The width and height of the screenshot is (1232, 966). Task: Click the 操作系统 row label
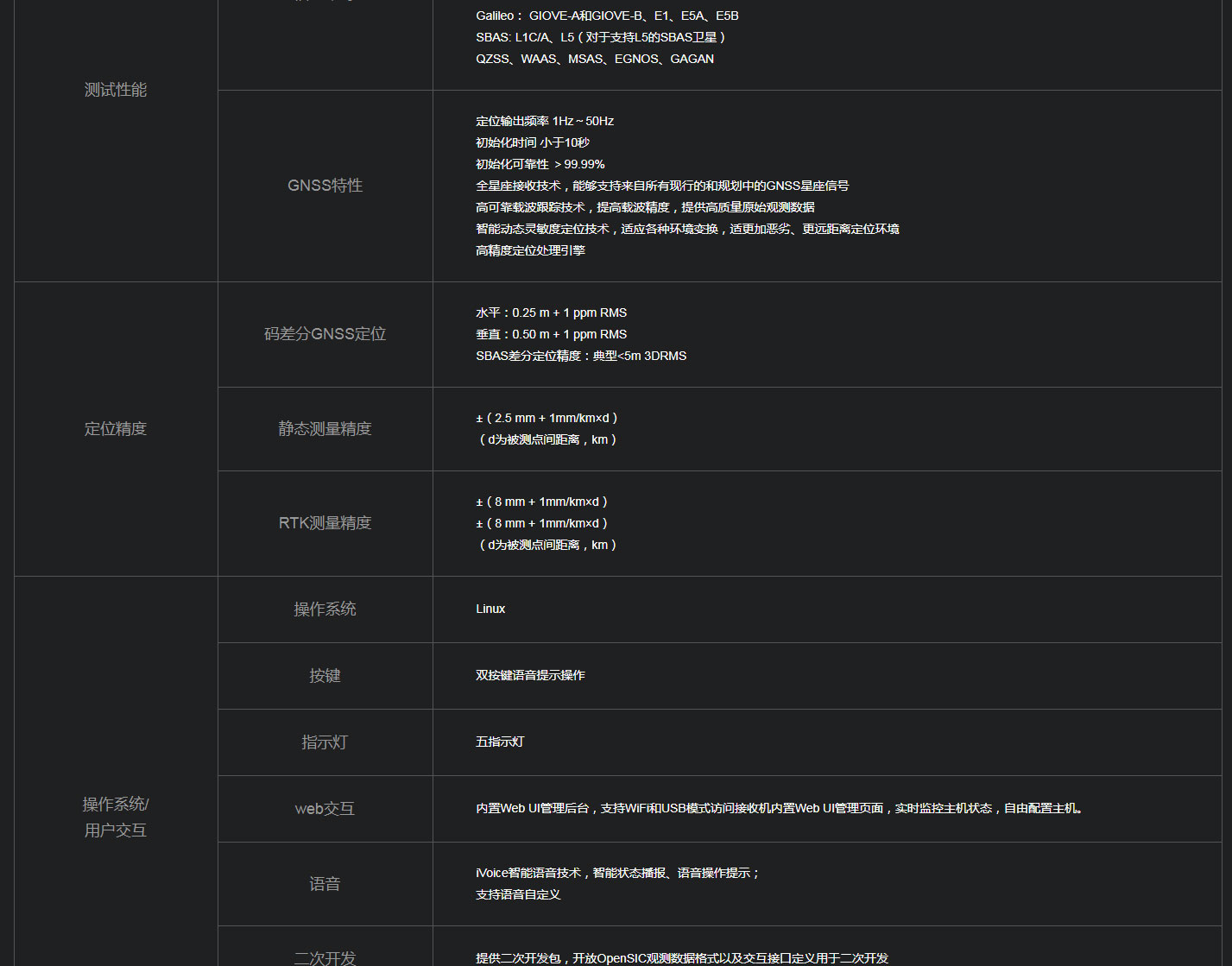pyautogui.click(x=325, y=609)
